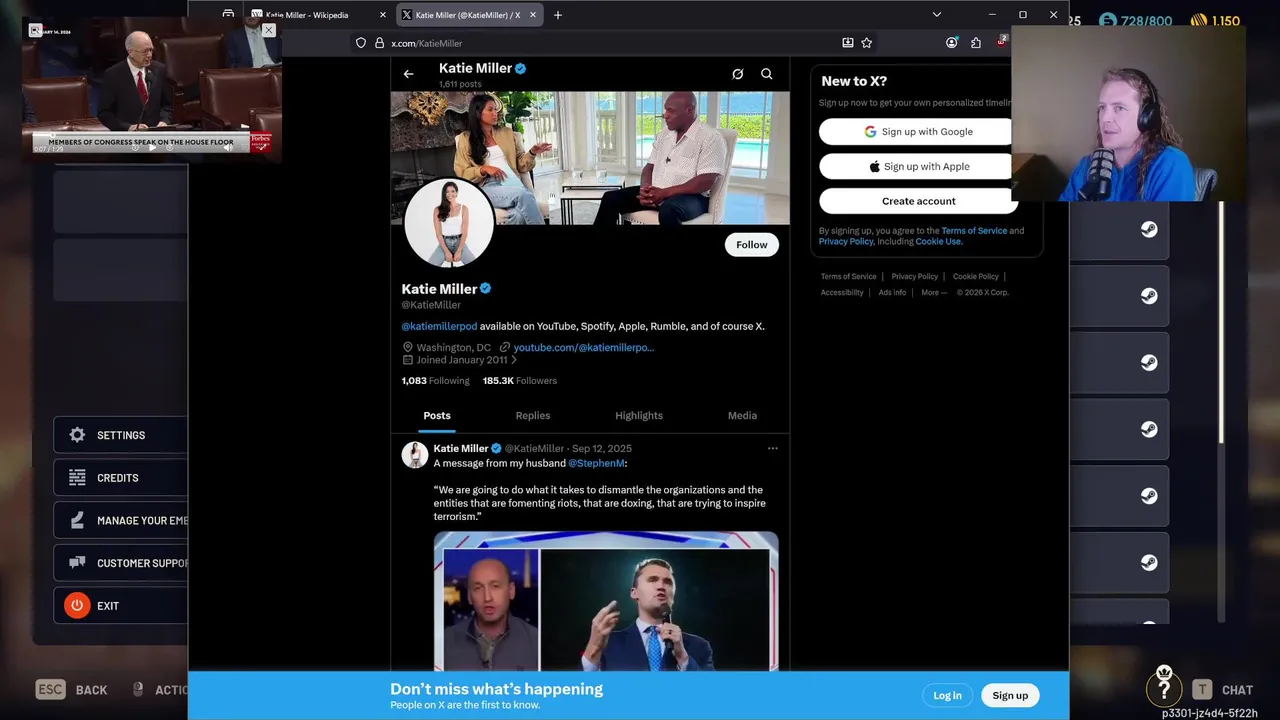Open Katie Miller's profile avatar photo

(x=448, y=223)
